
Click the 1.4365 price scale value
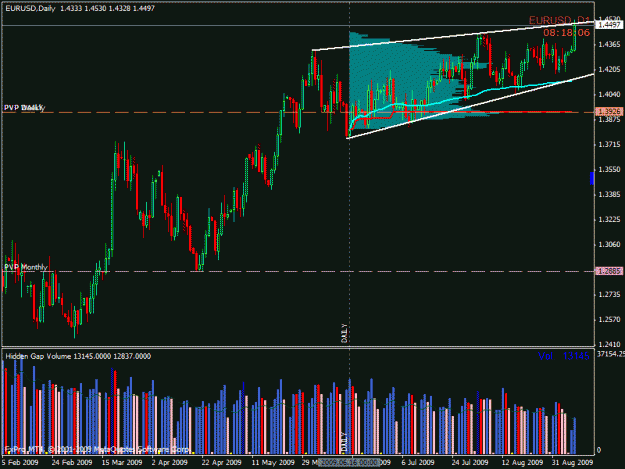609,44
